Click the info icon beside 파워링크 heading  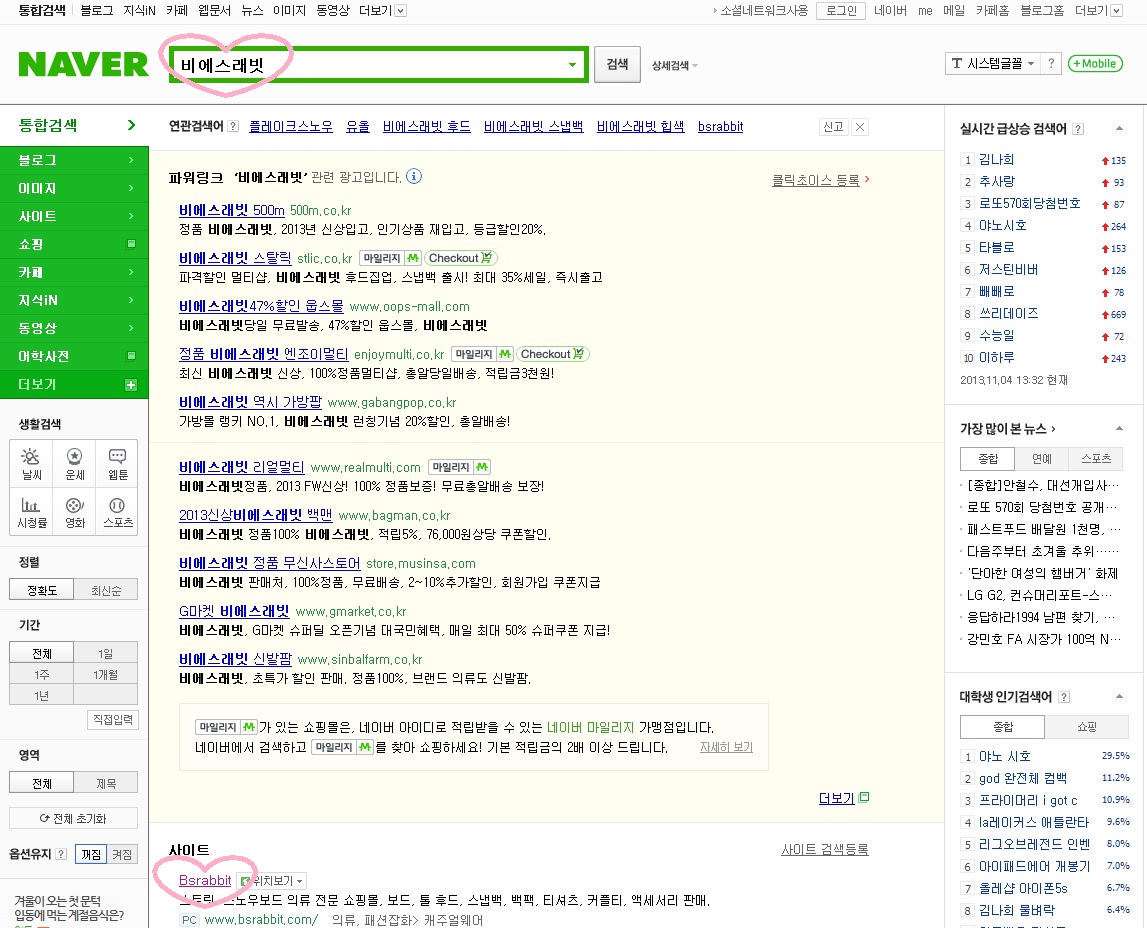click(414, 176)
